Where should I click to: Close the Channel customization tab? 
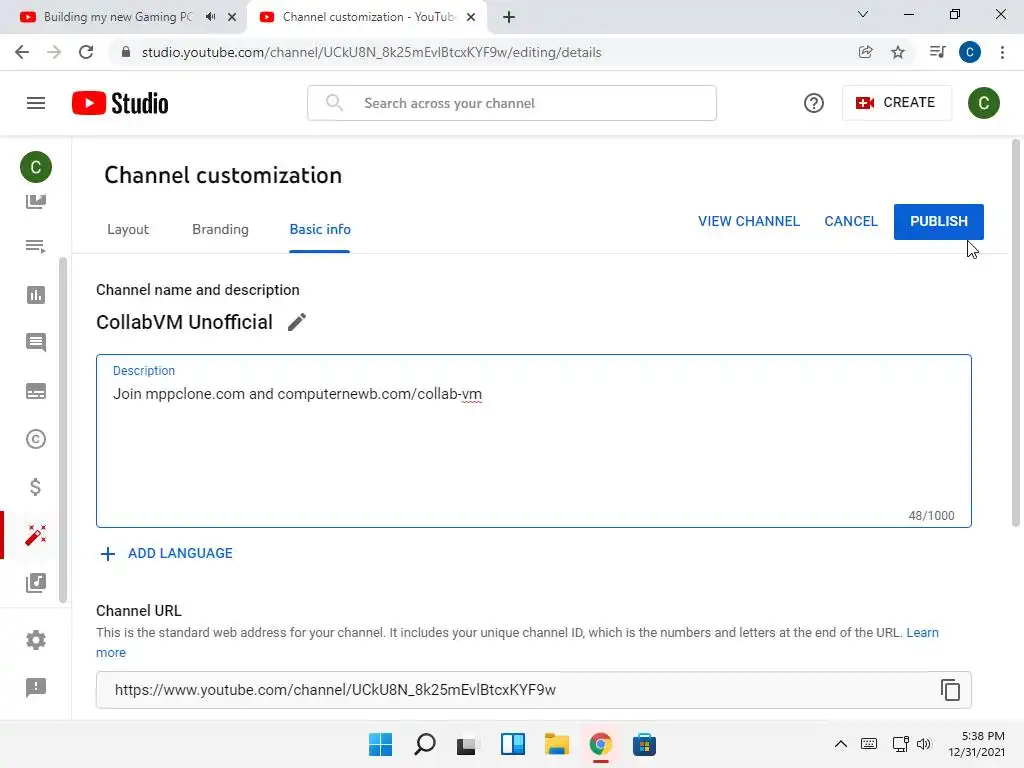pos(471,17)
